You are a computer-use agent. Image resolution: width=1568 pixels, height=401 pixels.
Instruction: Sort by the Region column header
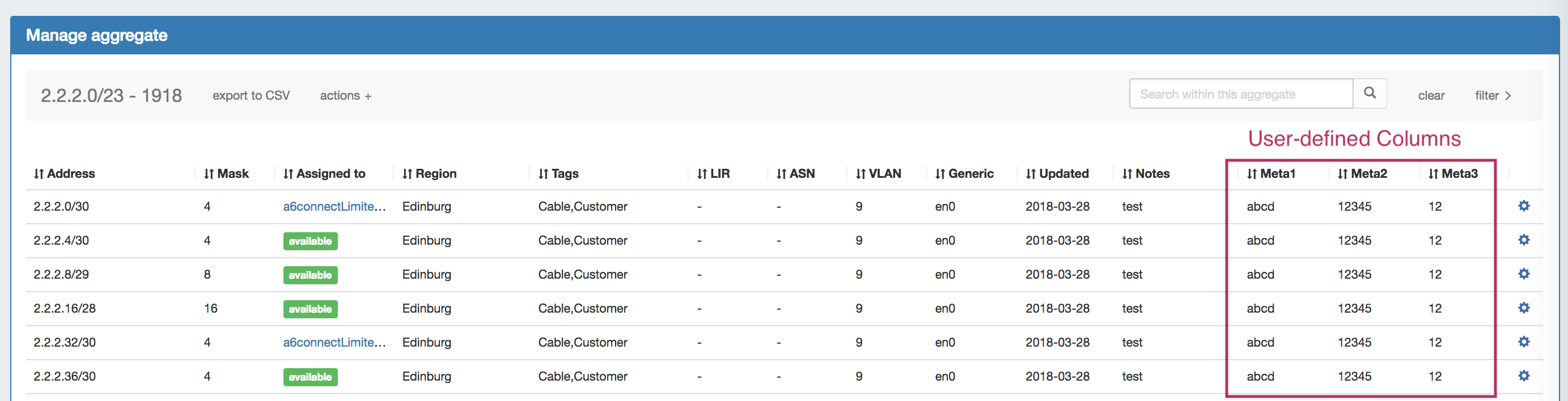click(429, 173)
